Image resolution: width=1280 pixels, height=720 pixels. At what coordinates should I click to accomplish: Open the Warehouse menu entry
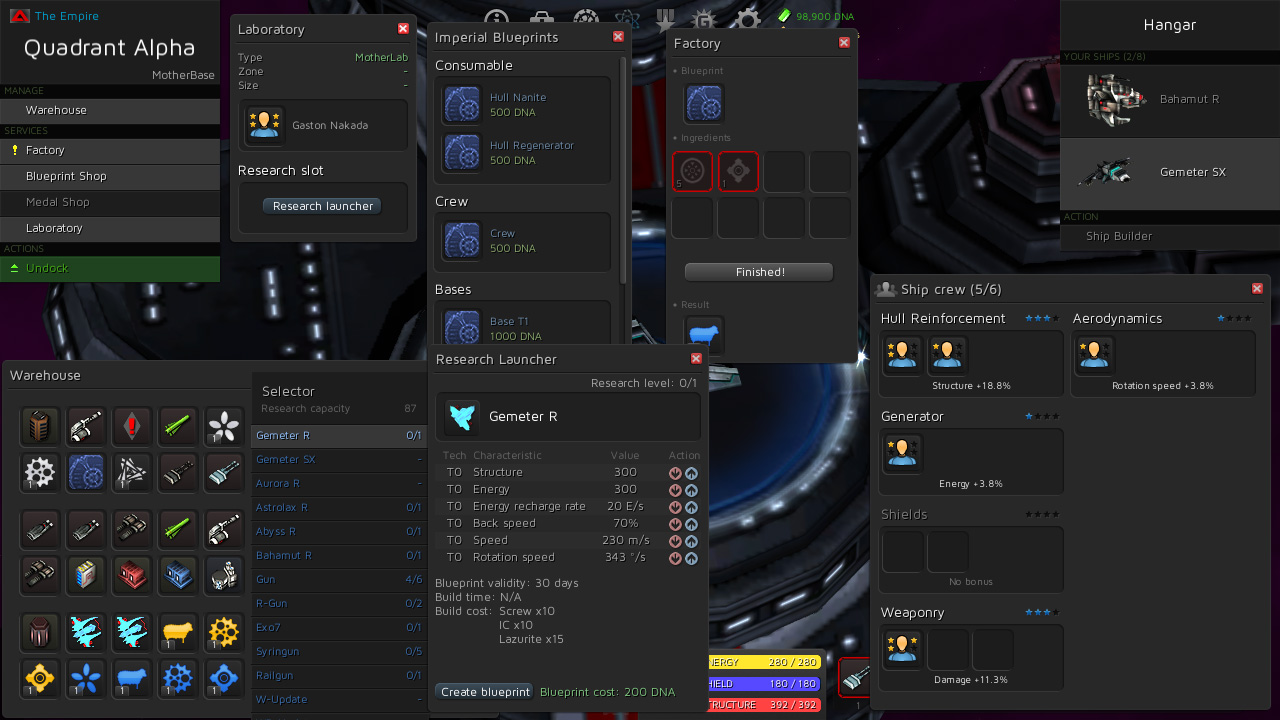(56, 110)
